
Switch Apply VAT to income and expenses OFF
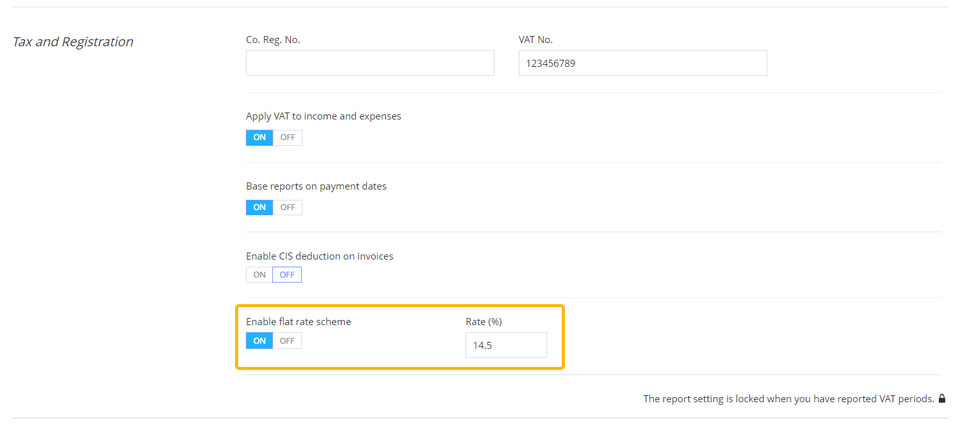pos(288,137)
